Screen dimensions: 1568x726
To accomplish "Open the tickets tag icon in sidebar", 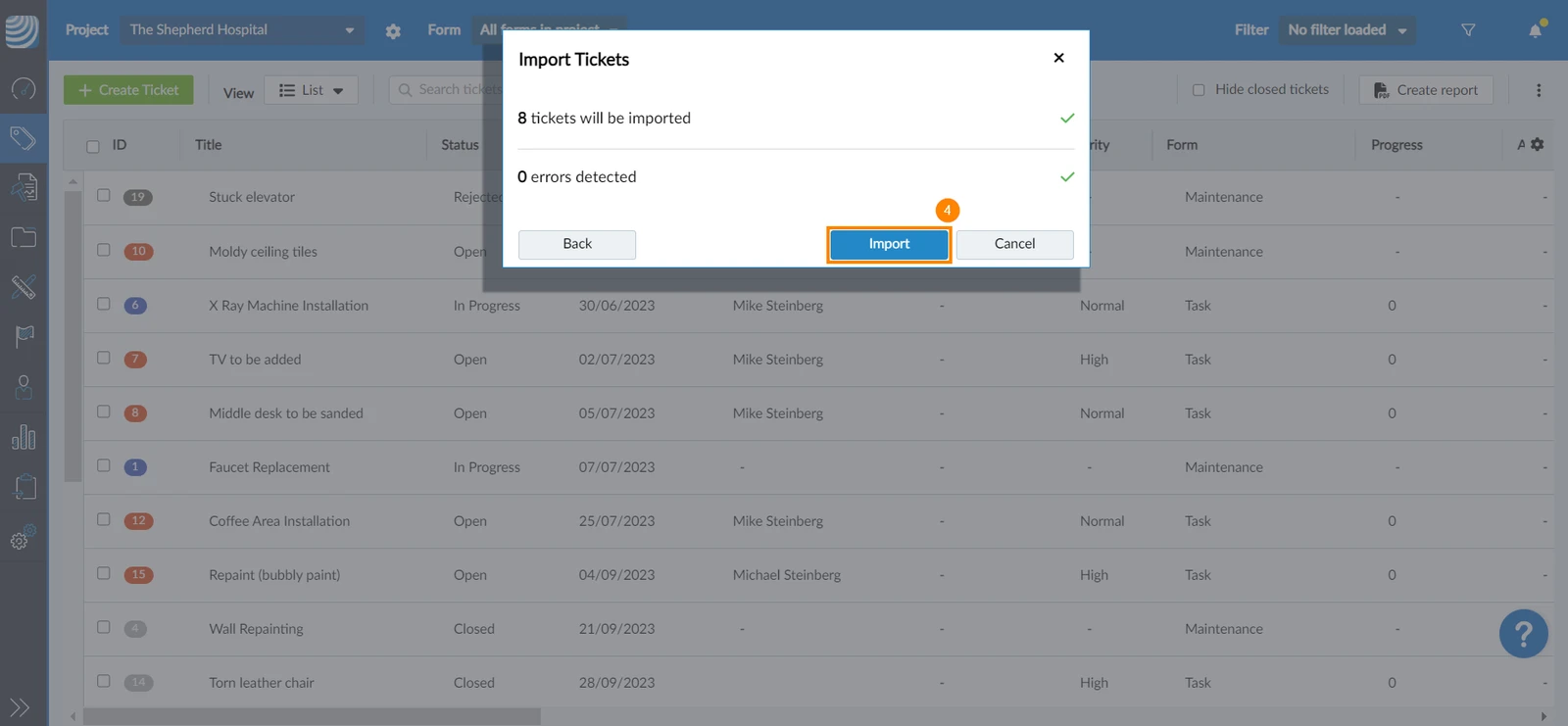I will pos(24,138).
